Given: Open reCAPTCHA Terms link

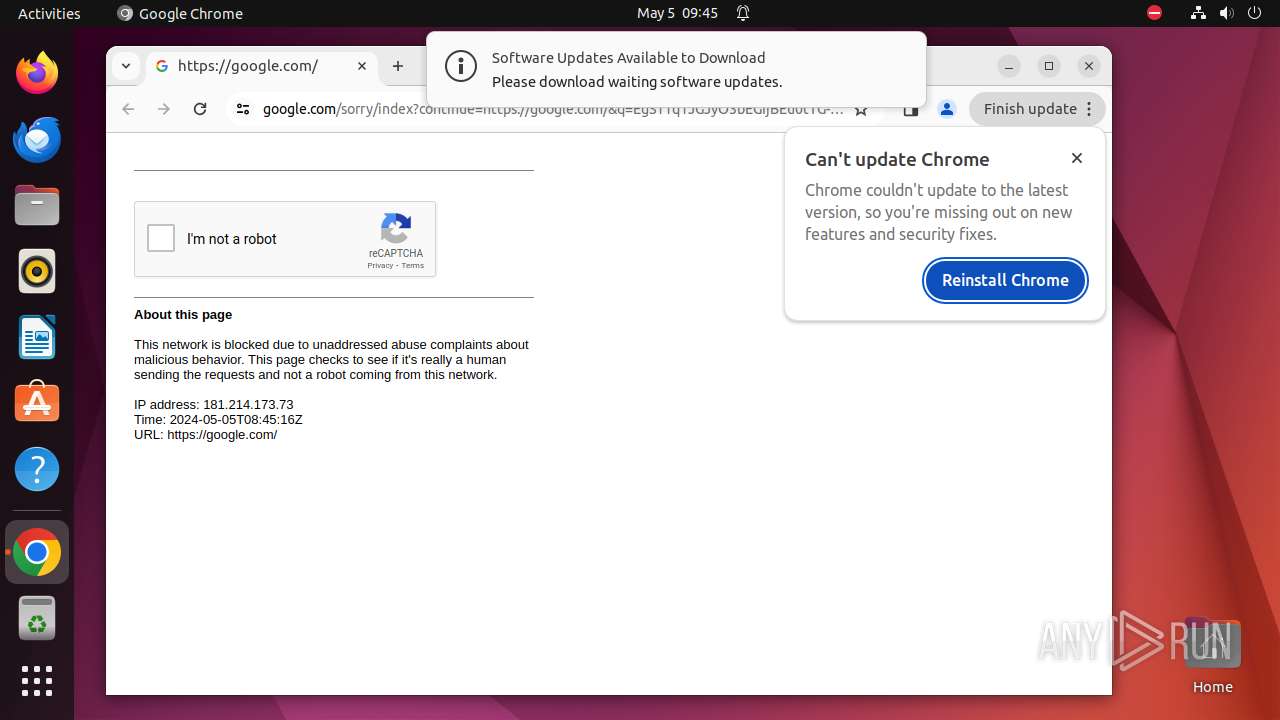Looking at the screenshot, I should [413, 265].
